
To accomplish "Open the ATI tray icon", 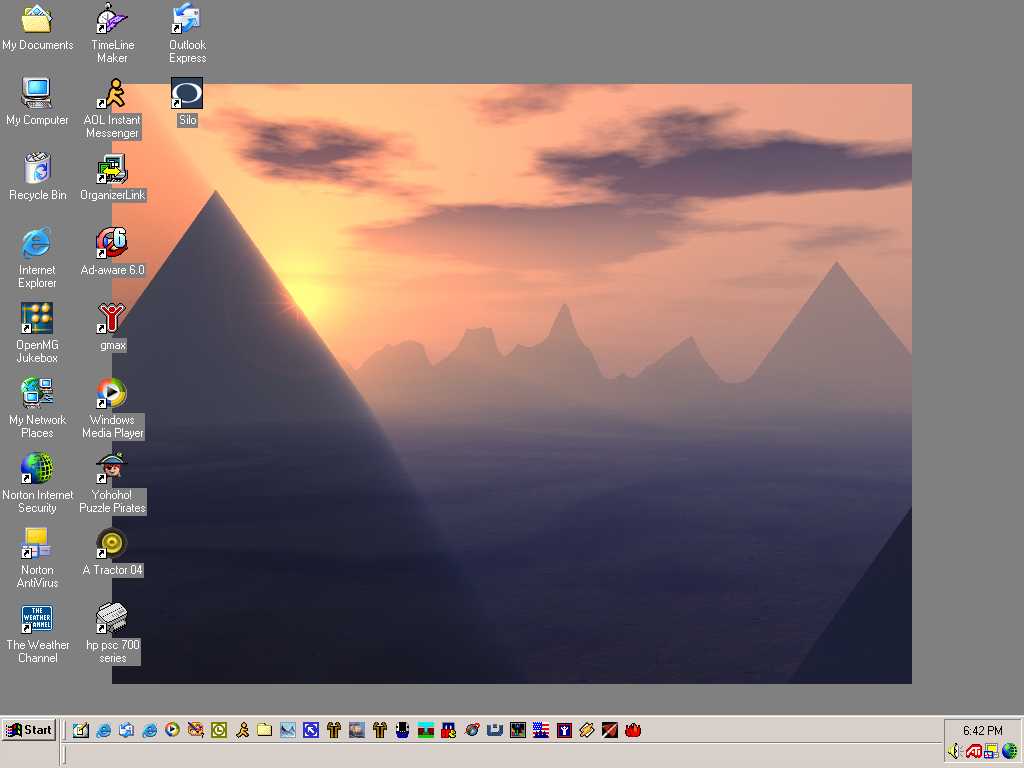I will coord(974,751).
